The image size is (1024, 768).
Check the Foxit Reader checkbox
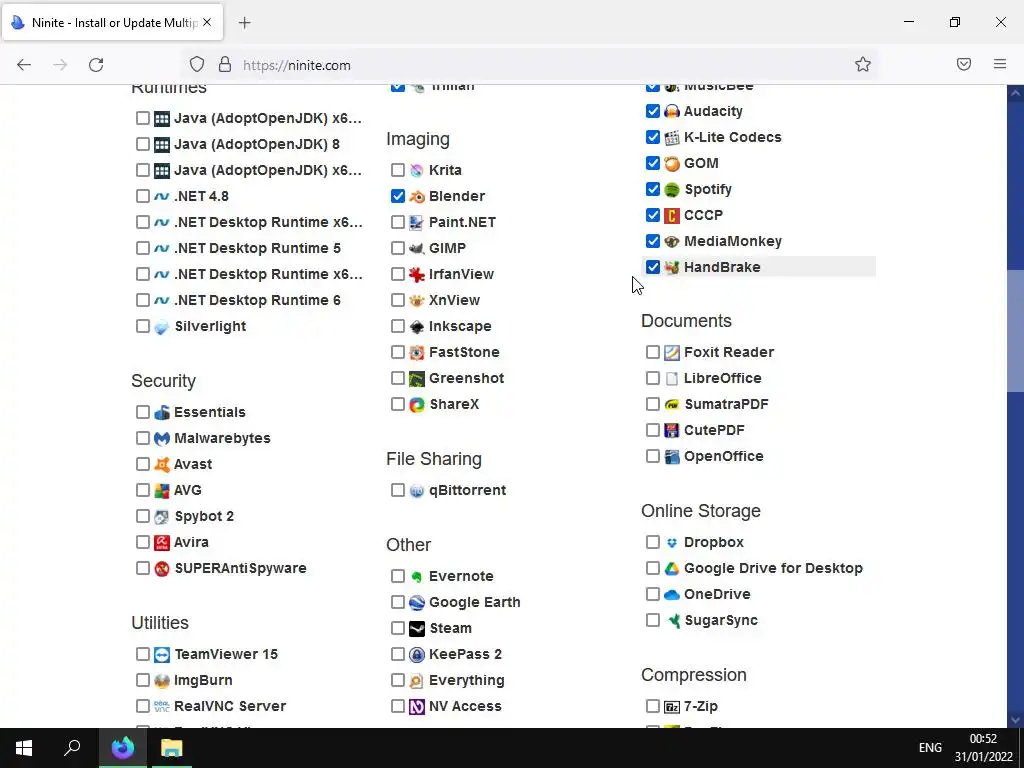(x=652, y=352)
